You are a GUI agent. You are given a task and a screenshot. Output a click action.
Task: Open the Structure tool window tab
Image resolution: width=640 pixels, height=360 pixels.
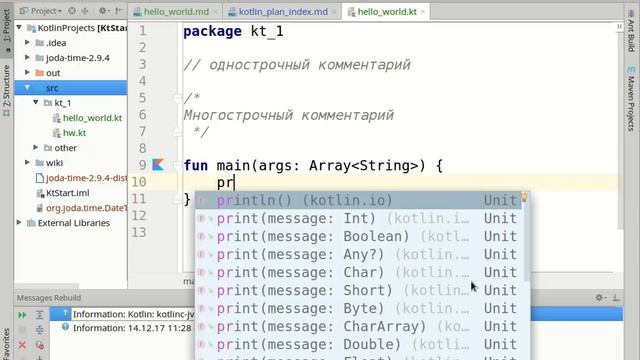7,91
